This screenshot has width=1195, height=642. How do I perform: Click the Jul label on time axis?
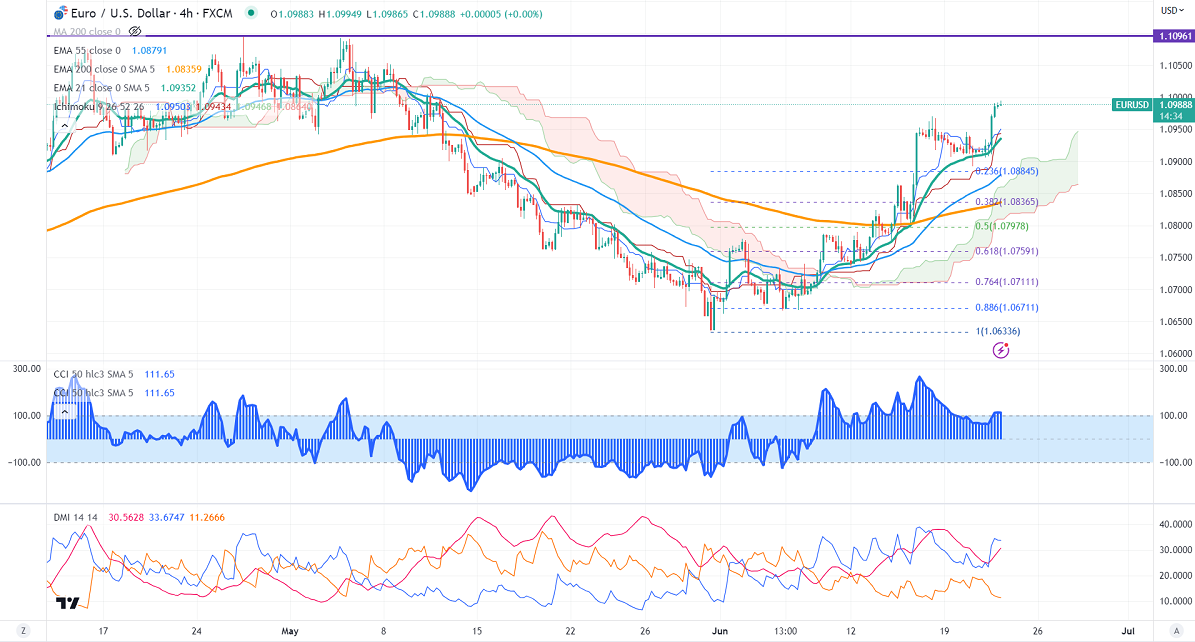[x=1129, y=631]
